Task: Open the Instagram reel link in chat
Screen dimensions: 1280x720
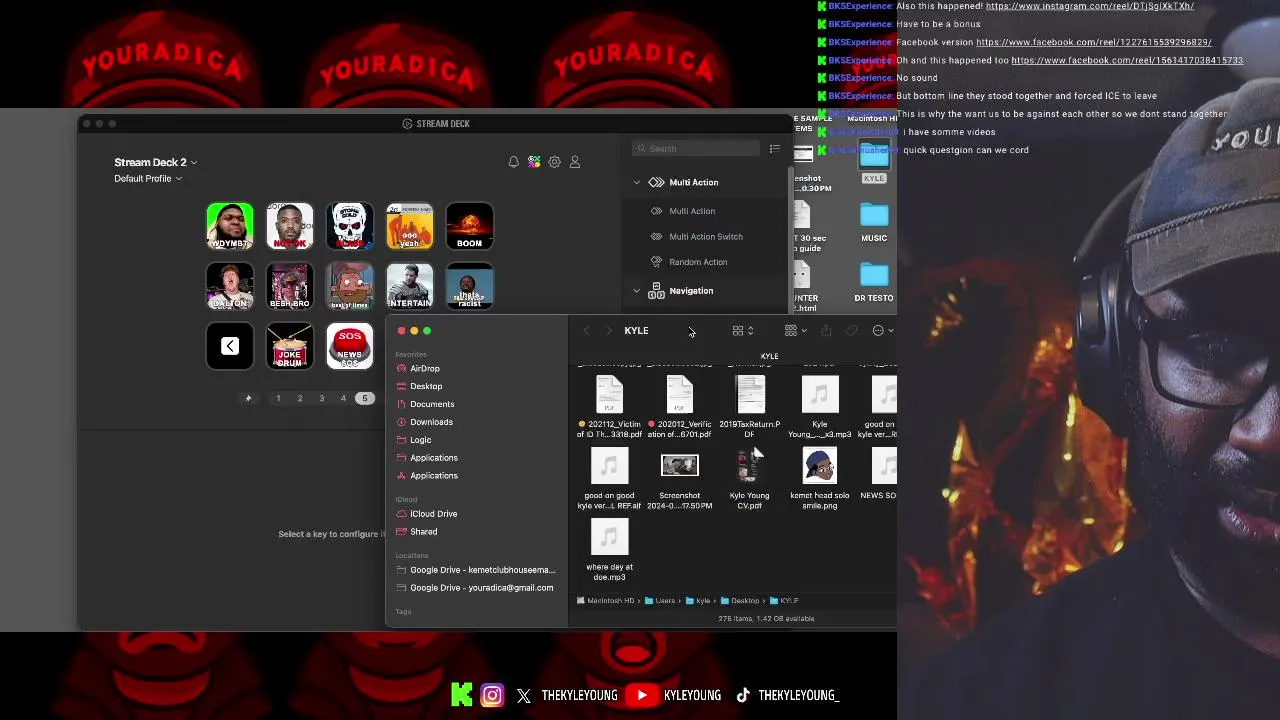Action: 1089,6
